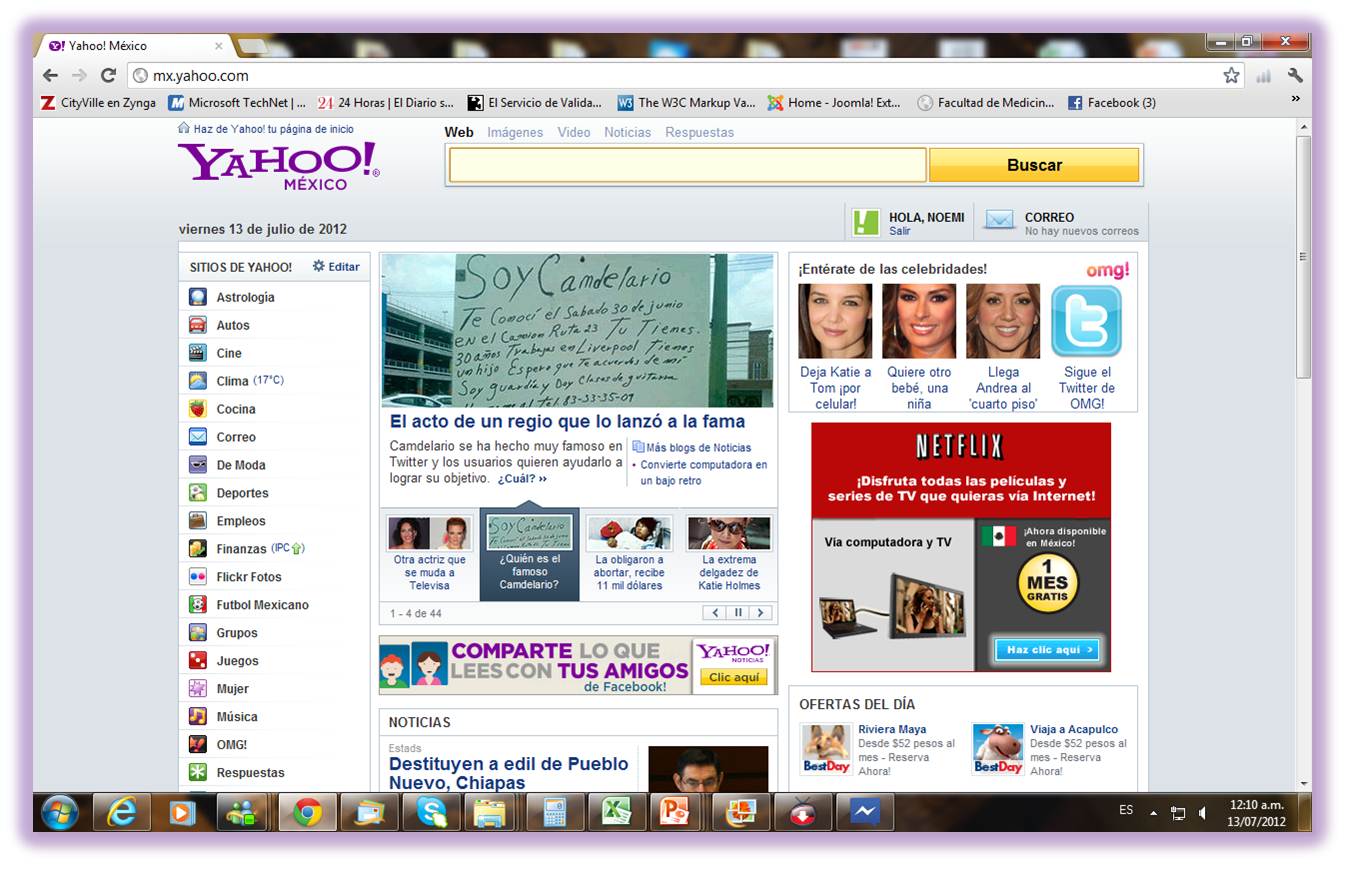Viewport: 1349px width, 869px height.
Task: Click the Futbol Mexicano soccer icon
Action: (198, 605)
